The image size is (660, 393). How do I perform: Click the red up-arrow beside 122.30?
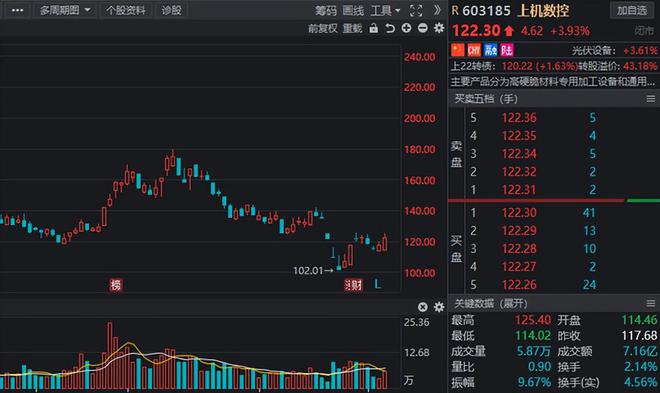click(x=509, y=31)
